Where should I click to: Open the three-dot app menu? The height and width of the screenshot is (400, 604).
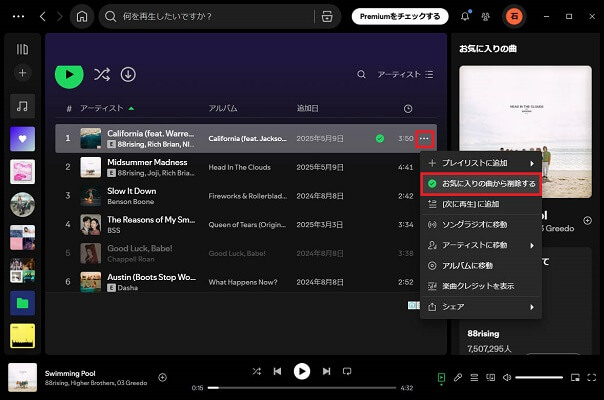[x=18, y=17]
